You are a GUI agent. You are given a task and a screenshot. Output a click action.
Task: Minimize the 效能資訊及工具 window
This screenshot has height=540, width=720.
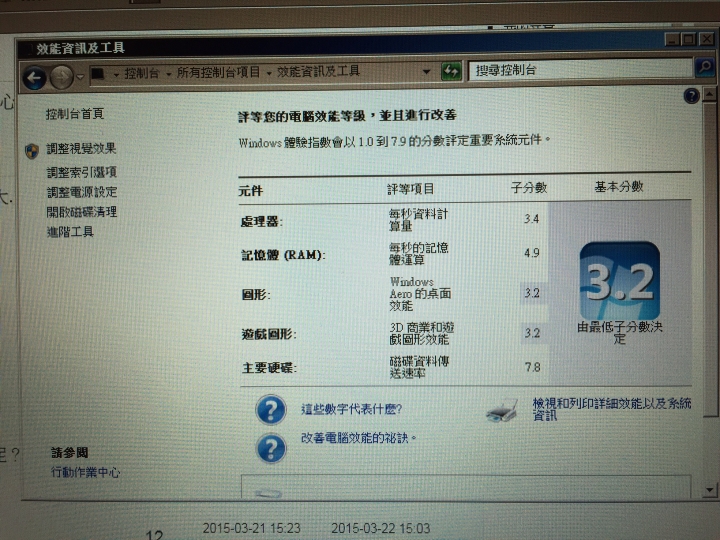pos(672,40)
